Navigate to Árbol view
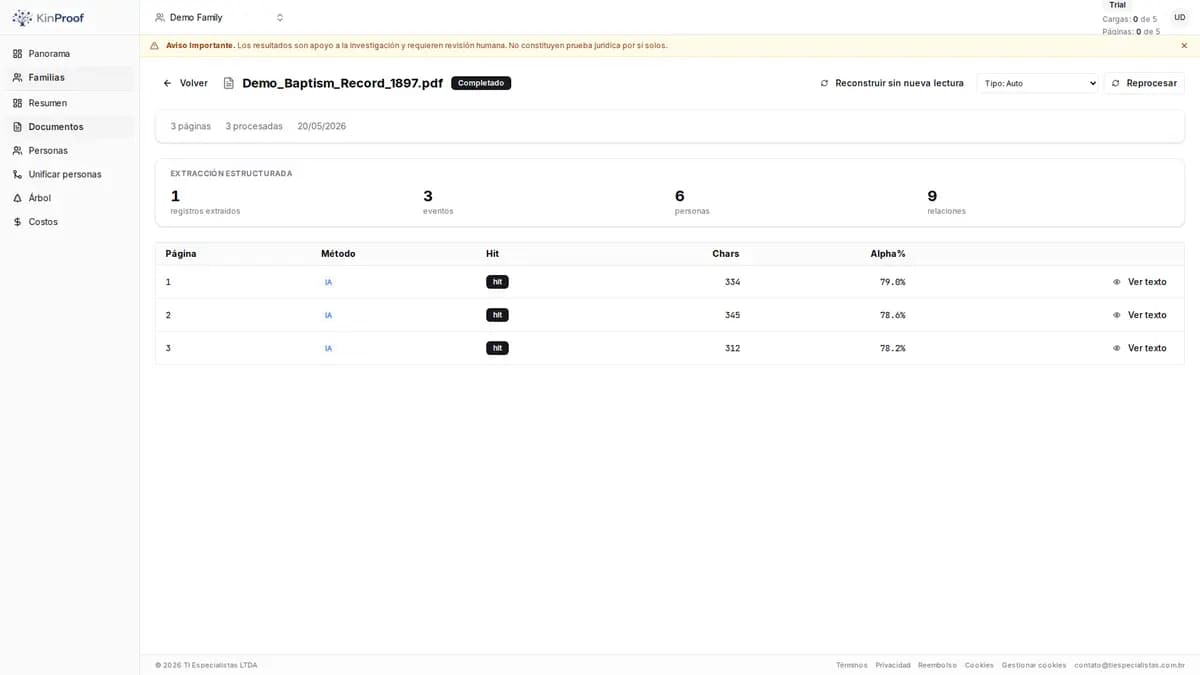Image resolution: width=1200 pixels, height=675 pixels. click(x=70, y=198)
